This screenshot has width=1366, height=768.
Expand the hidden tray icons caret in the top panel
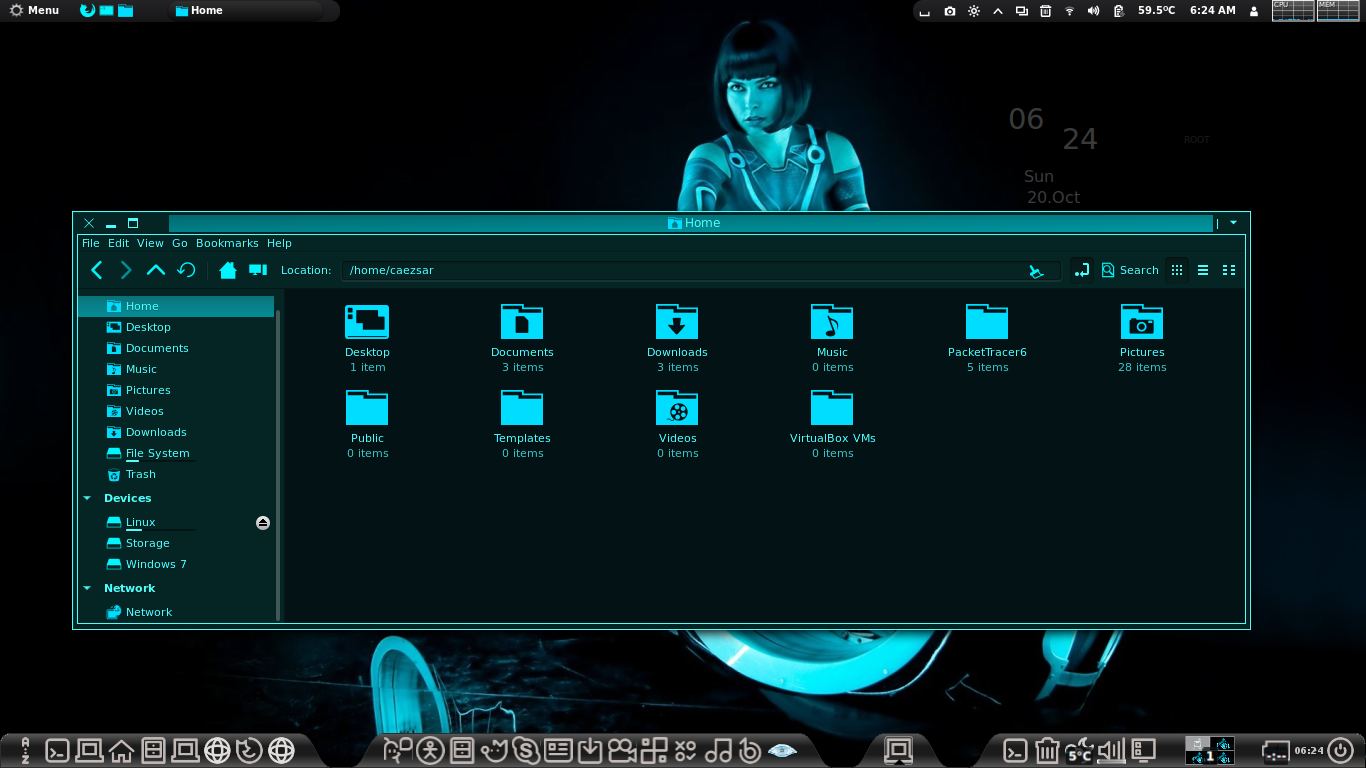click(997, 11)
